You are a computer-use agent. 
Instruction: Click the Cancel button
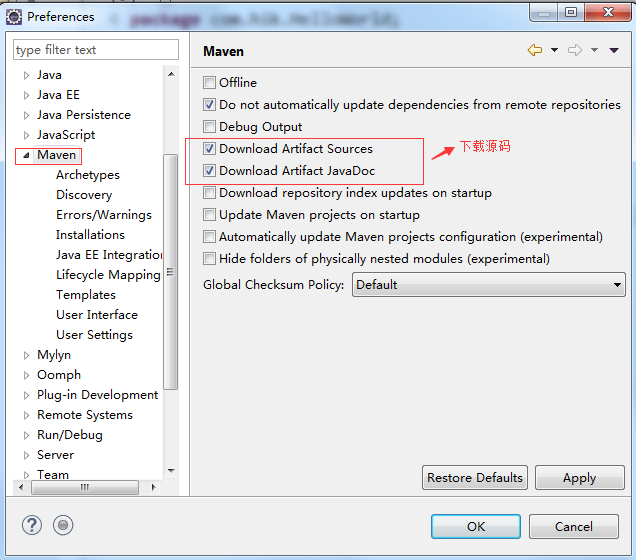(574, 526)
